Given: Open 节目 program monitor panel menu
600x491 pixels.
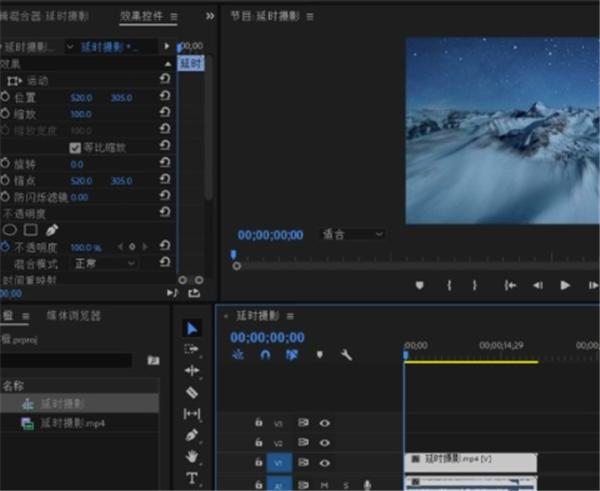Looking at the screenshot, I should [310, 16].
